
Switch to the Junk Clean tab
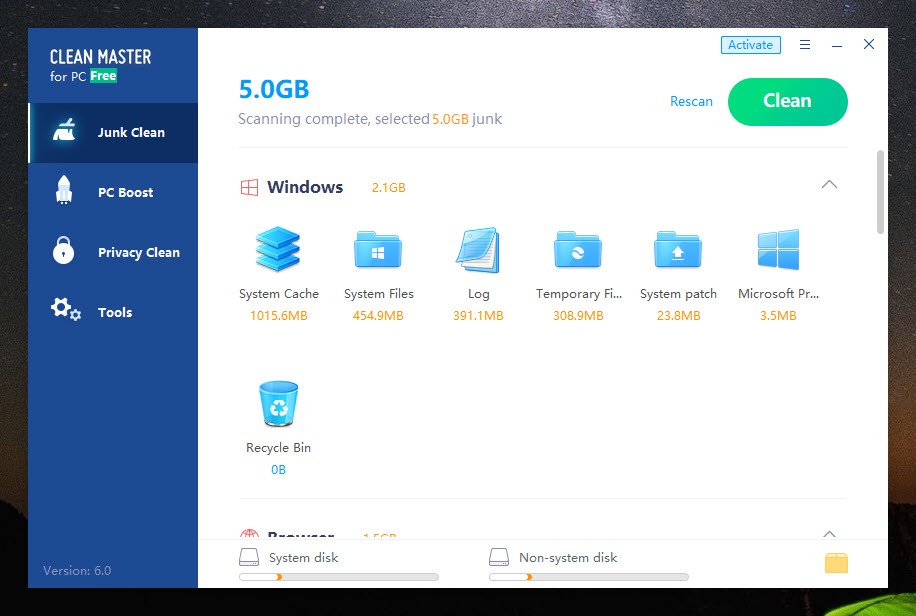coord(113,132)
